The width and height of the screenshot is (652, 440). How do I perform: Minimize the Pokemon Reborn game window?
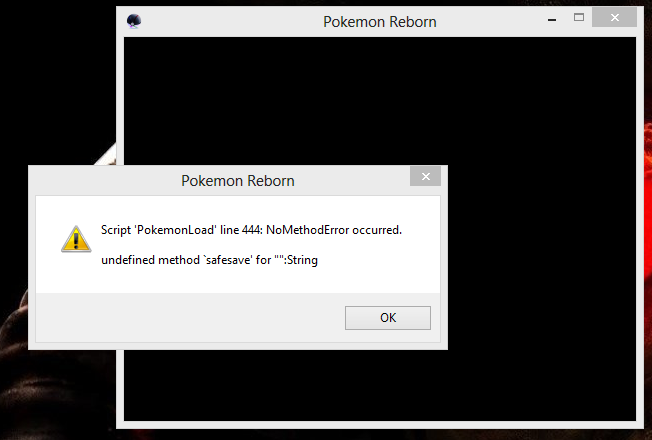551,17
